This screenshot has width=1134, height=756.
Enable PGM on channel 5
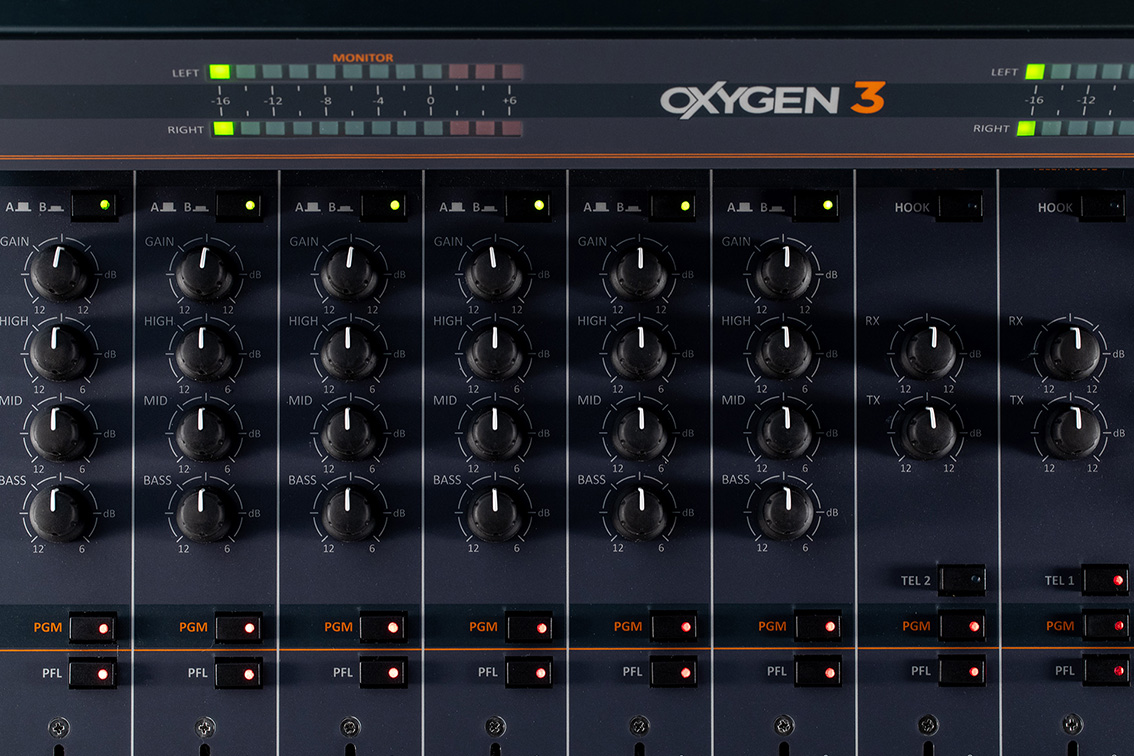coord(672,626)
